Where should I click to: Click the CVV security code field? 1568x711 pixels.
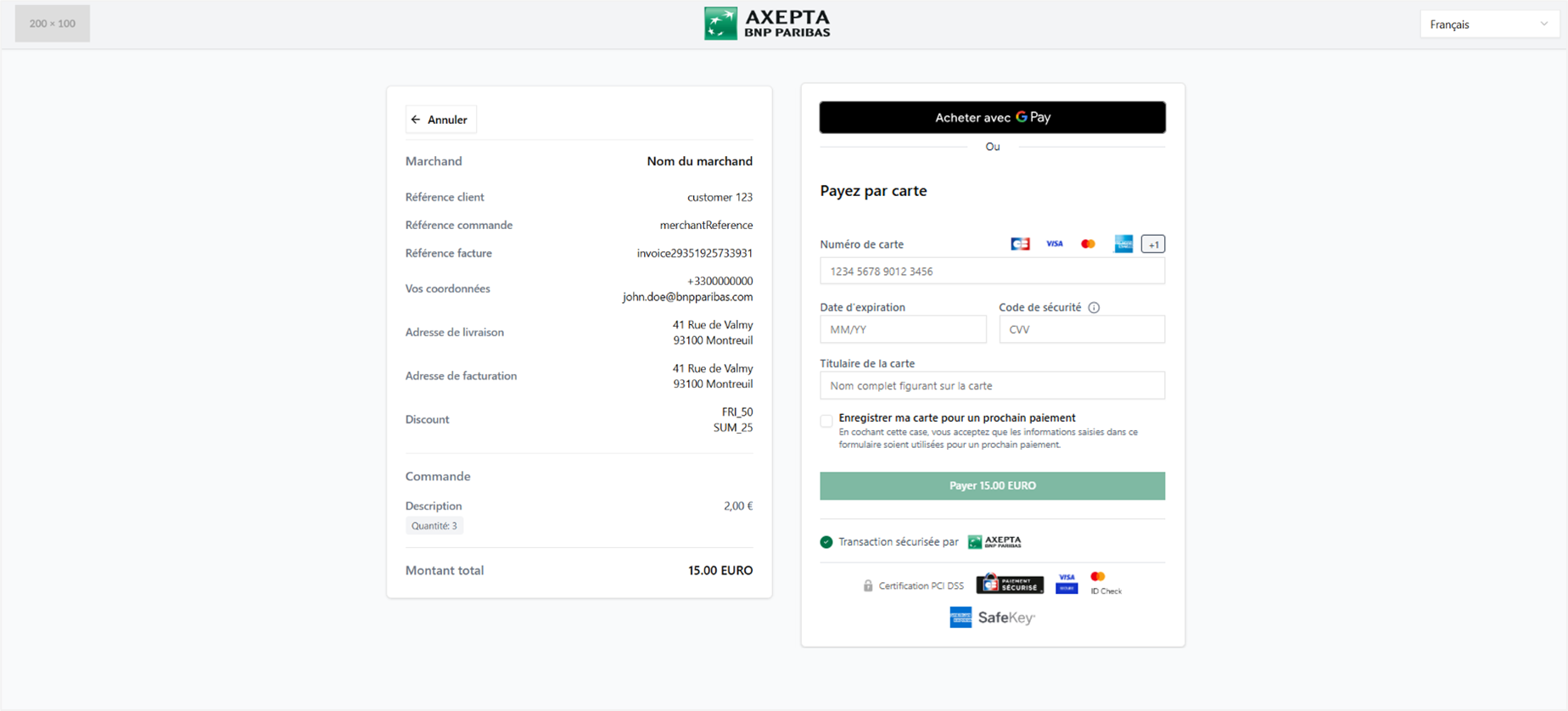pyautogui.click(x=1081, y=330)
